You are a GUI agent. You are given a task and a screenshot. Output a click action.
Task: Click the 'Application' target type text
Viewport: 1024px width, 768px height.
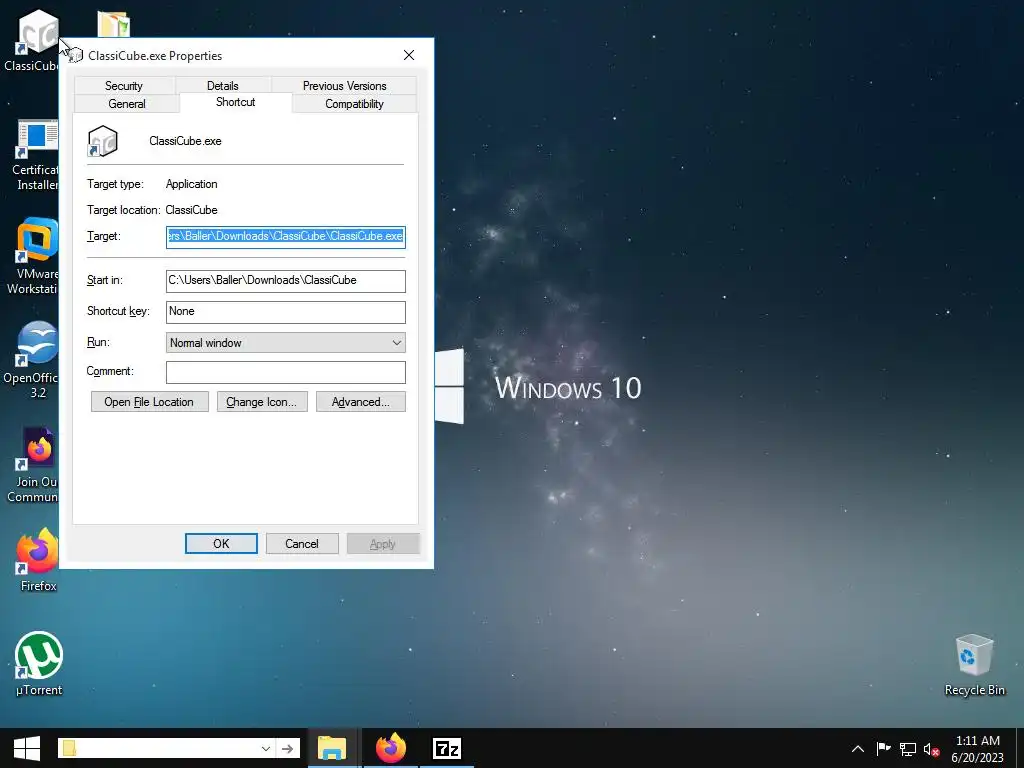tap(191, 184)
